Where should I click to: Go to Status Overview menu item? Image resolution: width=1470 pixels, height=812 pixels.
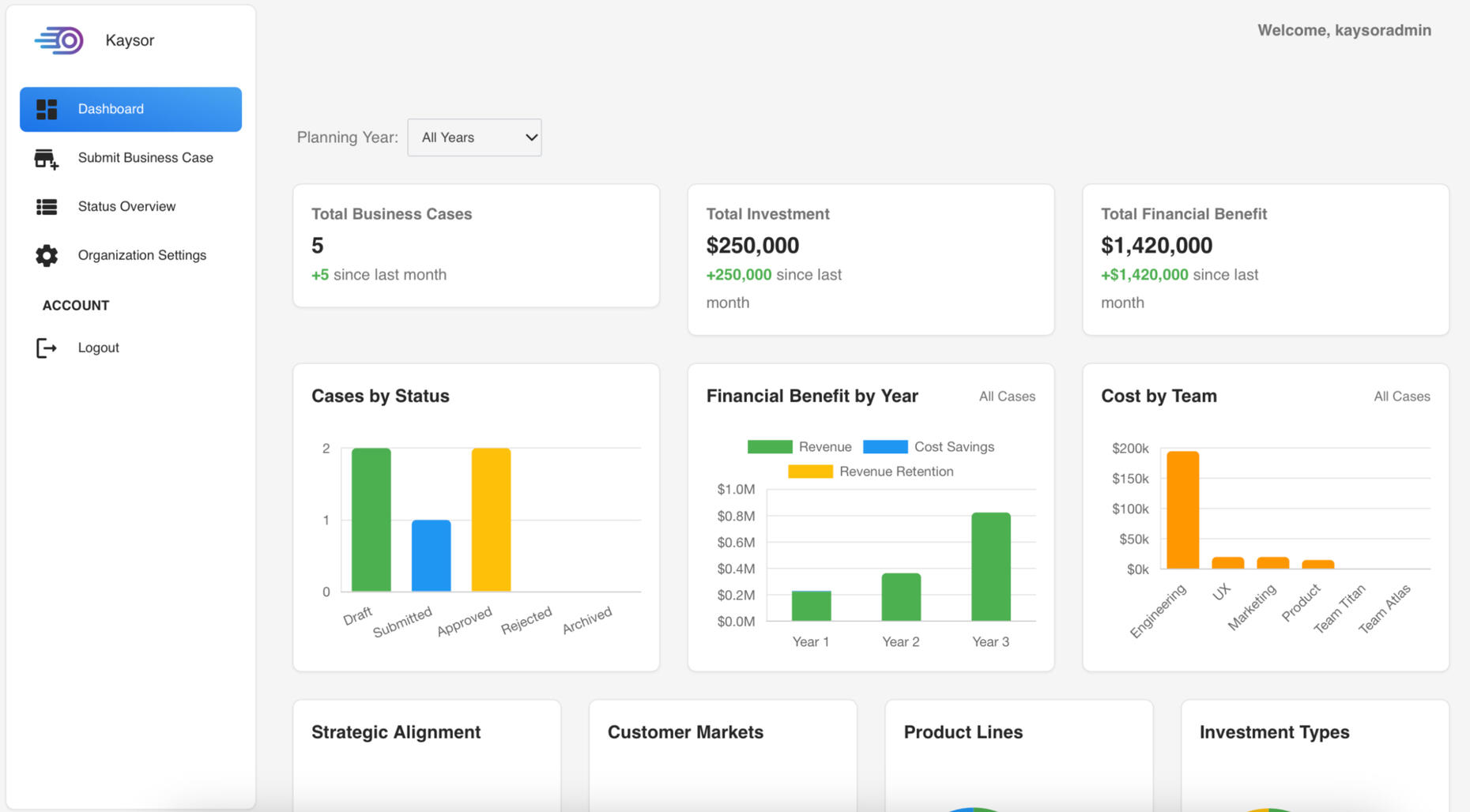(x=126, y=207)
